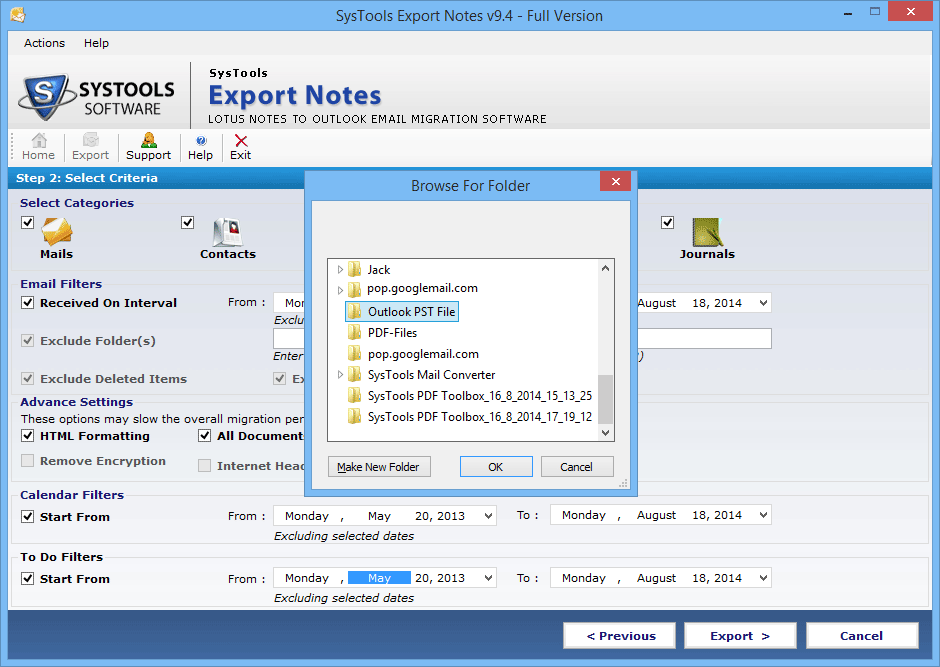Open the Support toolbar icon

(148, 141)
